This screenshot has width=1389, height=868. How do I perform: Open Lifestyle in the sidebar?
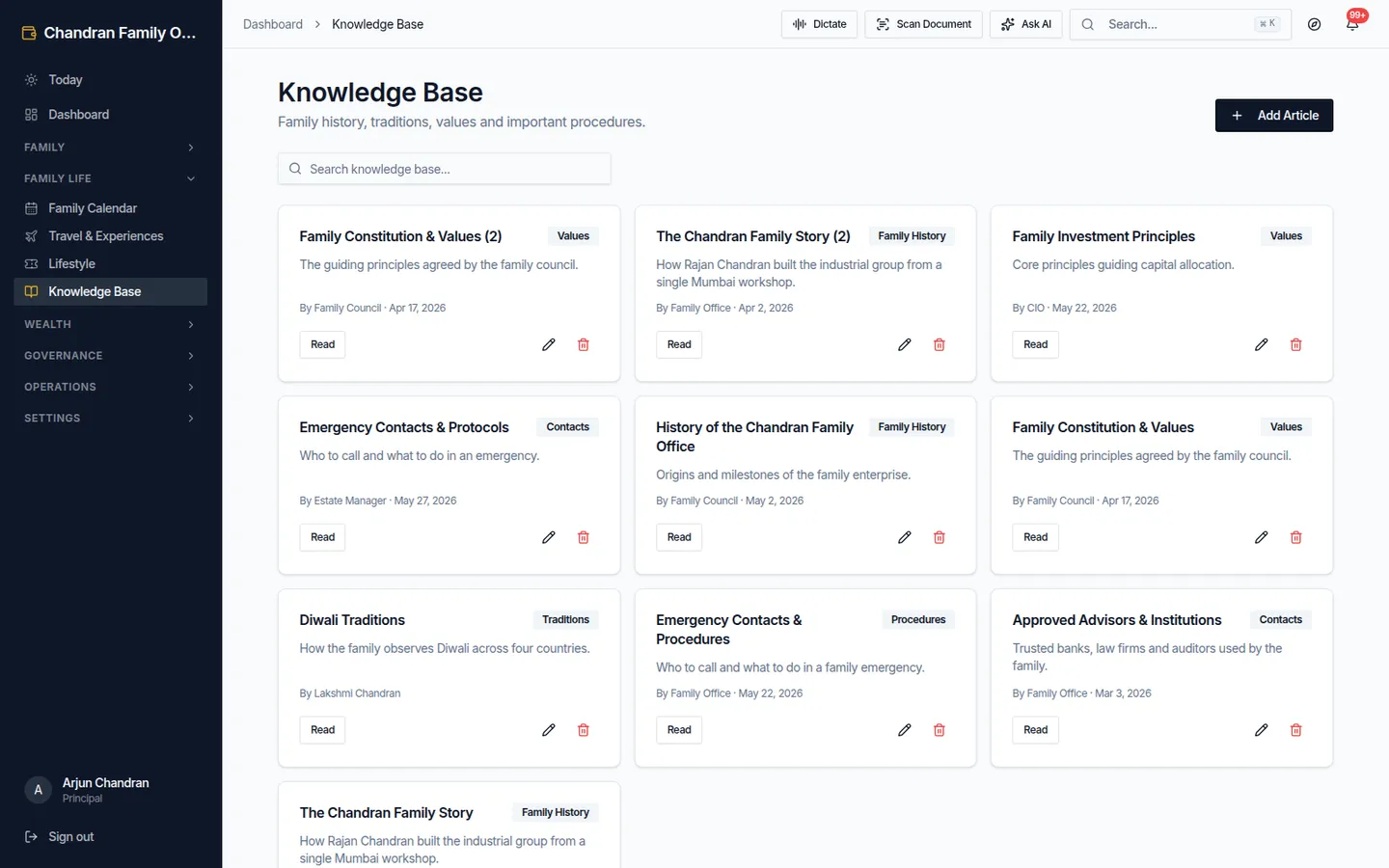(x=111, y=264)
